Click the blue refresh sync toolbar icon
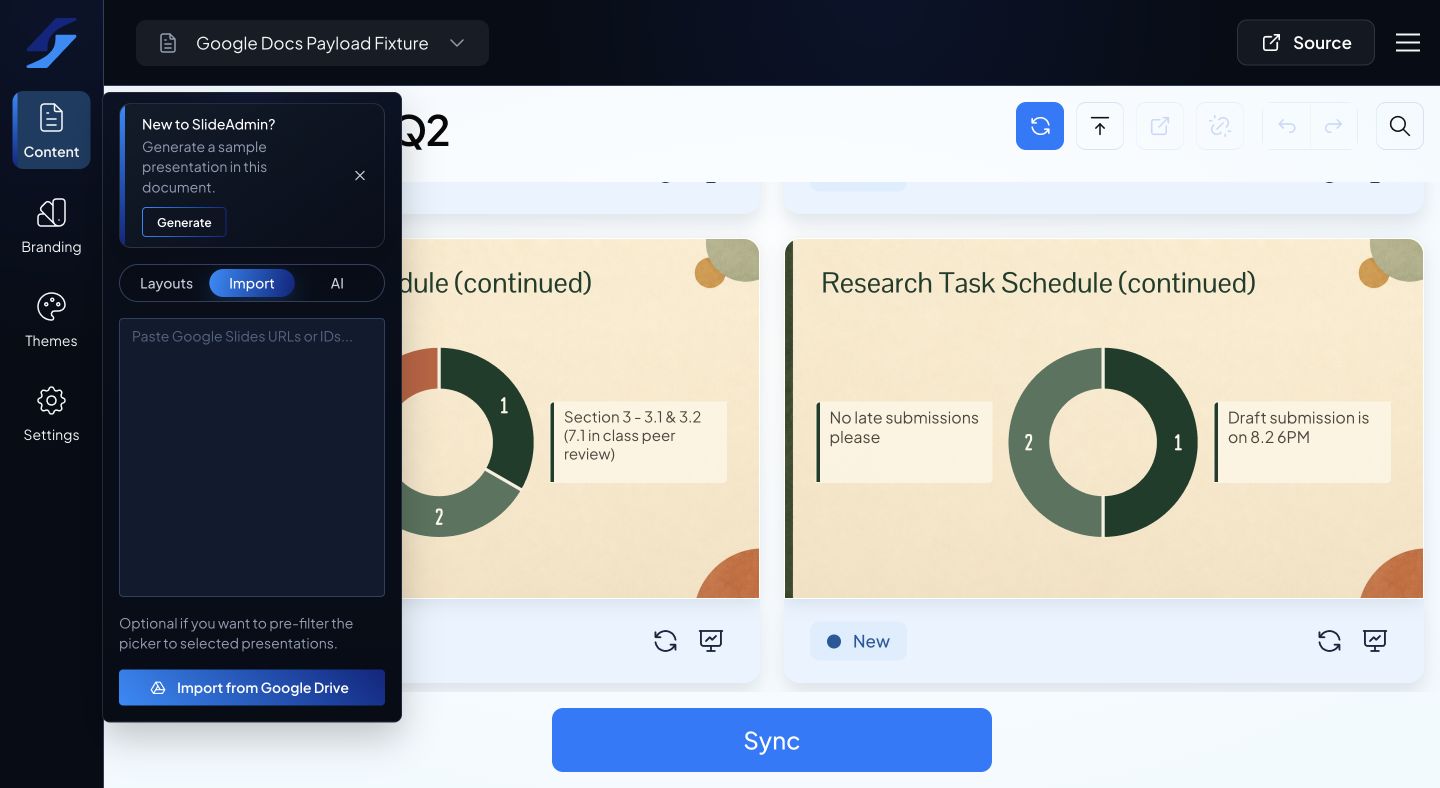The width and height of the screenshot is (1440, 788). (x=1040, y=126)
